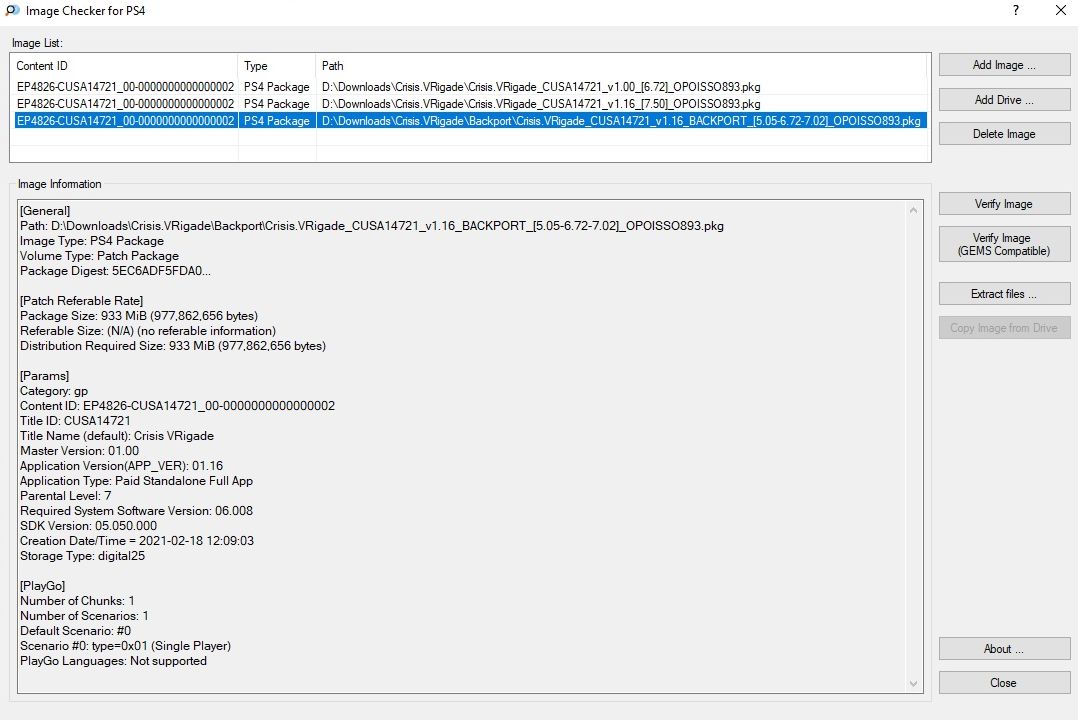1078x720 pixels.
Task: Click the Extract files button
Action: [x=1004, y=294]
